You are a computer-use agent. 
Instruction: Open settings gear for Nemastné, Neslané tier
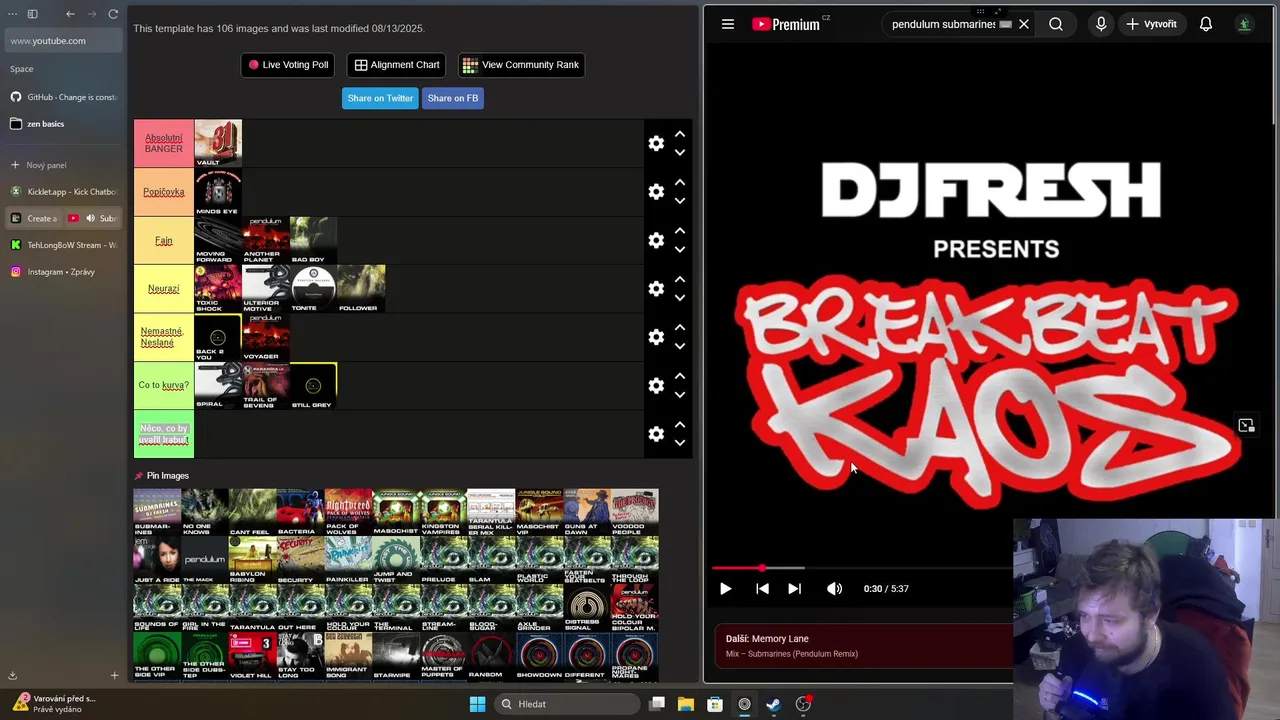click(656, 337)
